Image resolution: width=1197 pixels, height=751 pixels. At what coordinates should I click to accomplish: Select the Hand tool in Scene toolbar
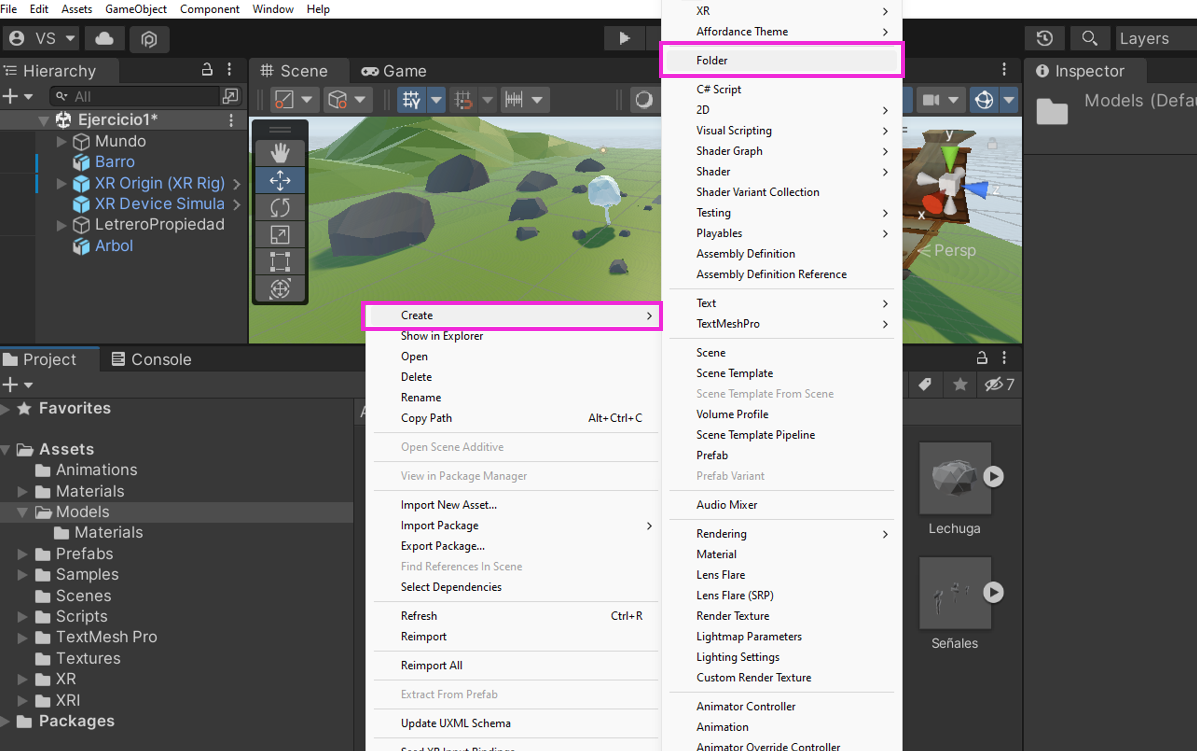click(280, 153)
